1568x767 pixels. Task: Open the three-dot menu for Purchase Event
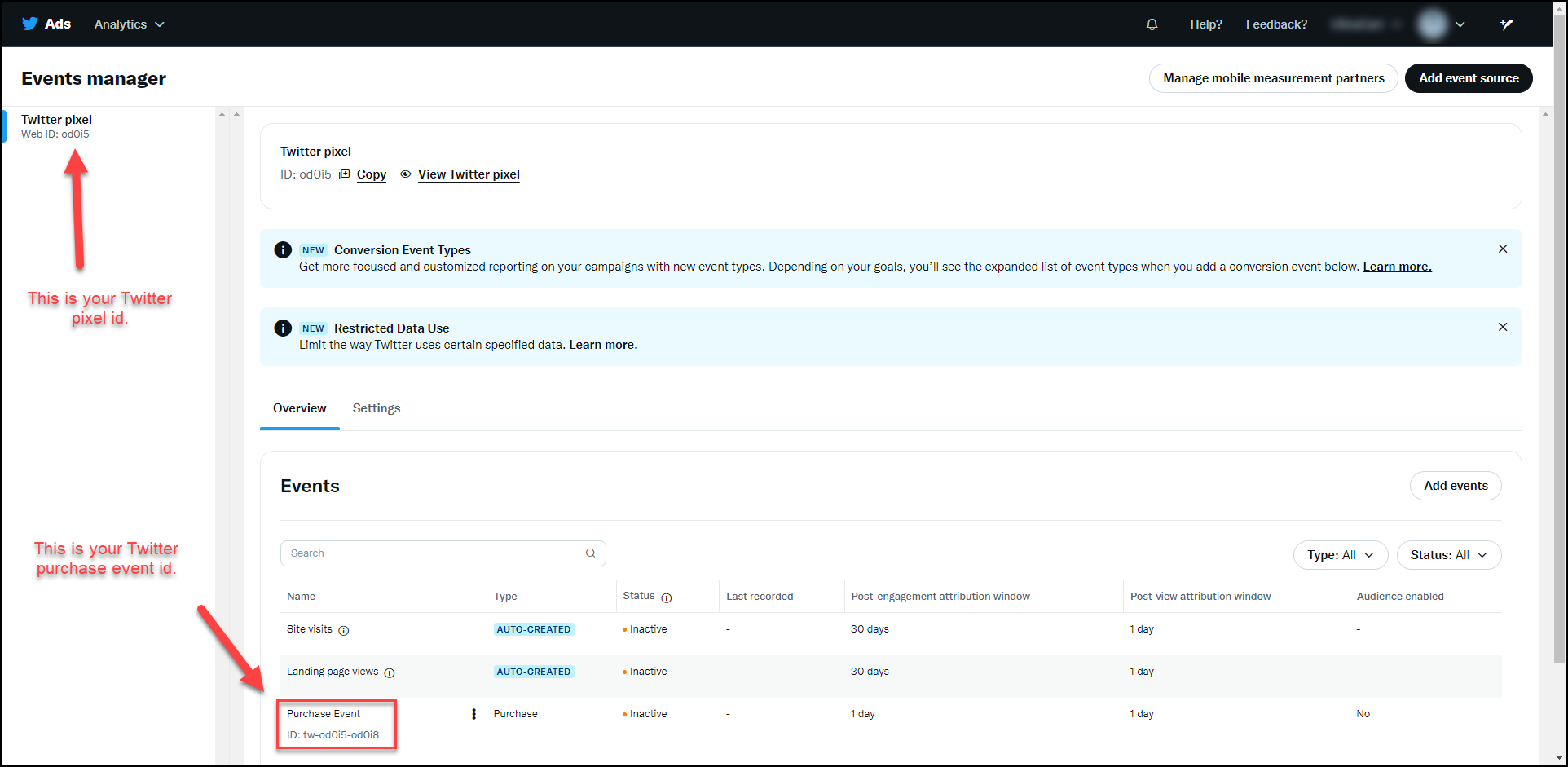[473, 714]
